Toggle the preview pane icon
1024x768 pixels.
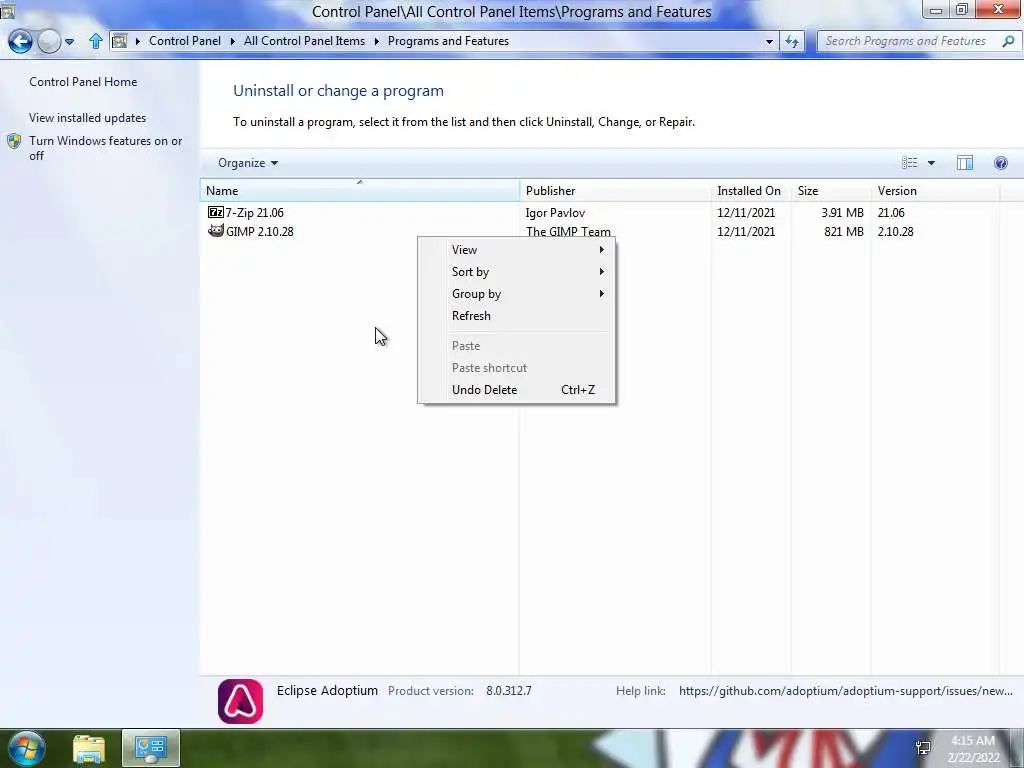tap(965, 163)
